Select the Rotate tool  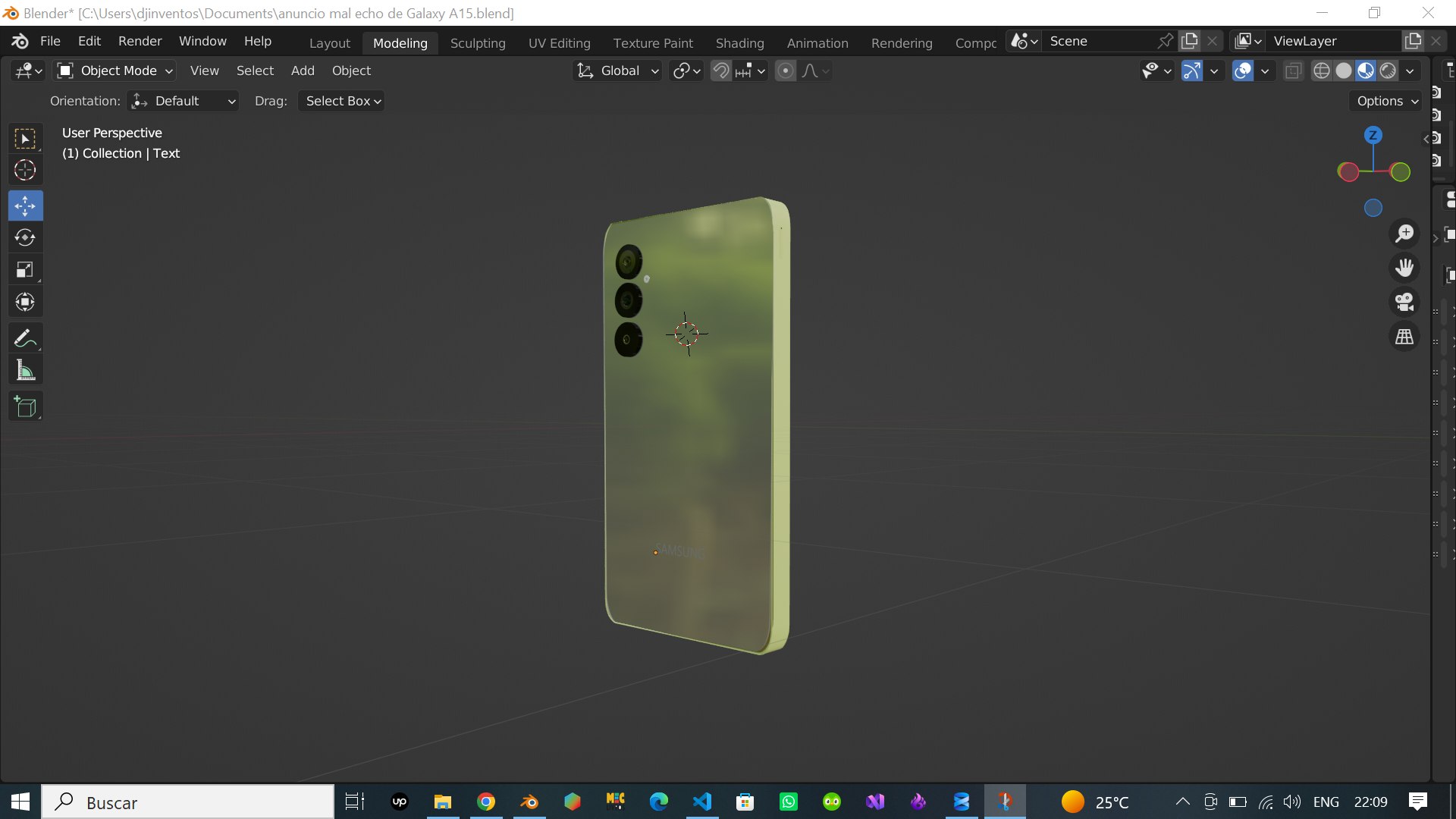(25, 237)
